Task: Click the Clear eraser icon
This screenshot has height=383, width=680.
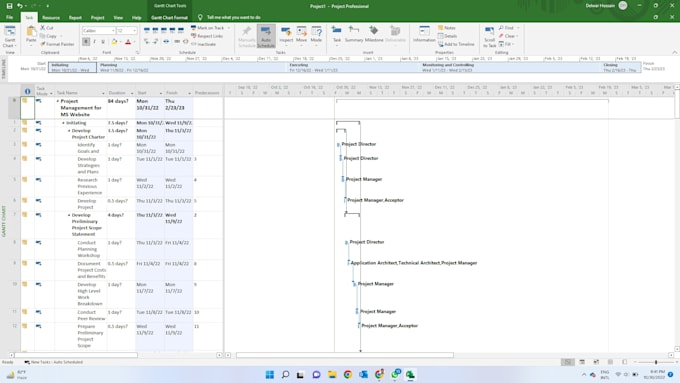Action: point(501,36)
